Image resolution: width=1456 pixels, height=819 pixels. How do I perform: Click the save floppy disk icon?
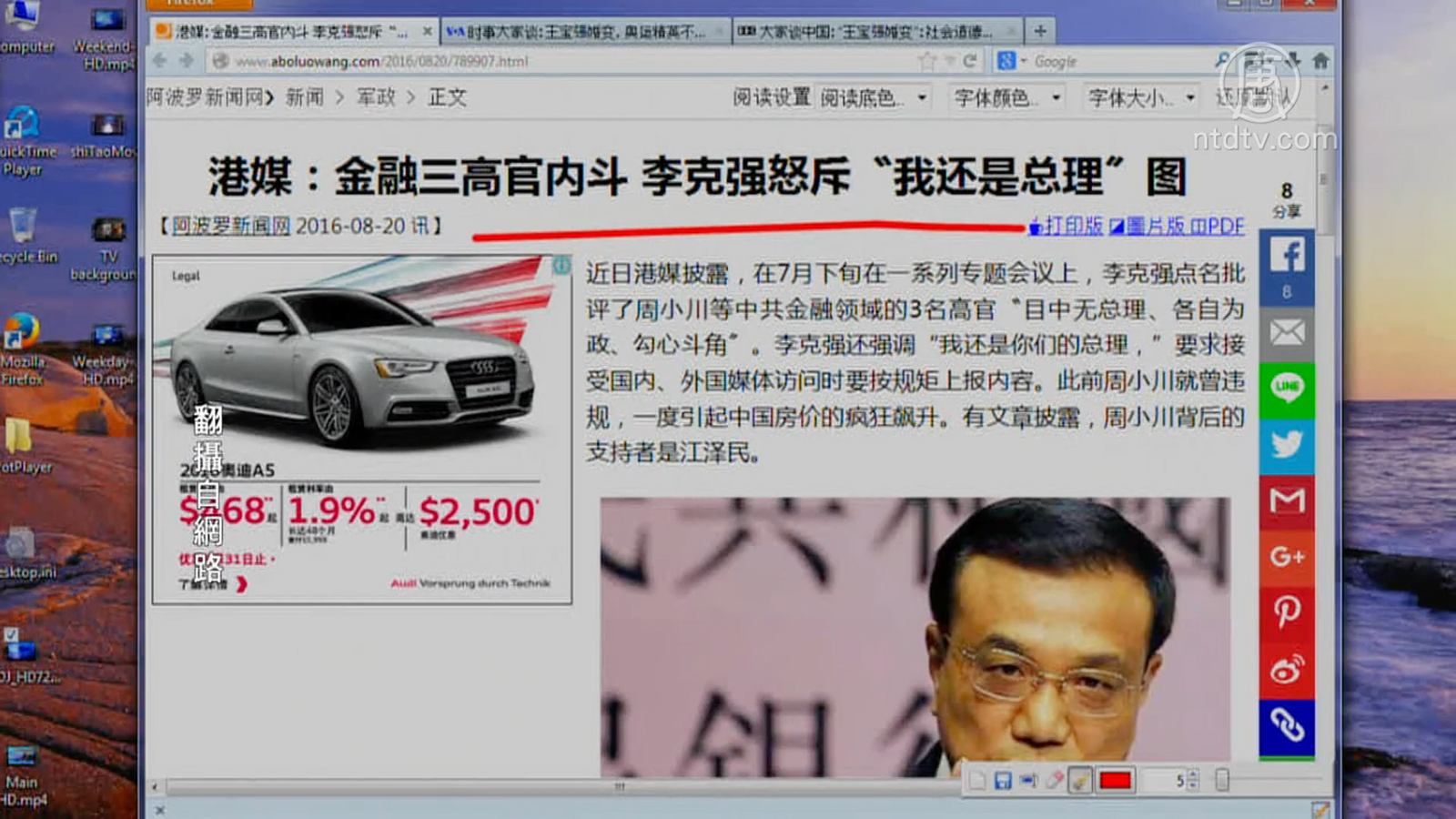point(1002,781)
